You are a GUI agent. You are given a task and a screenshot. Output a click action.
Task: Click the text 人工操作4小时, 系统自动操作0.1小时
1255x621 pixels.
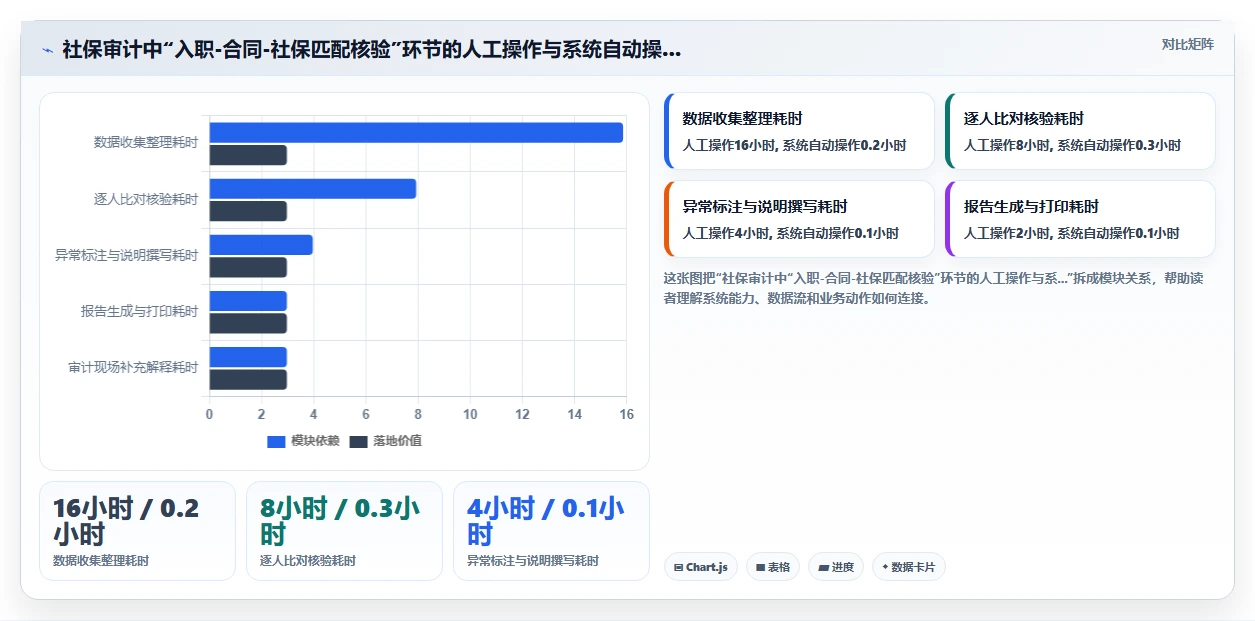[x=790, y=233]
